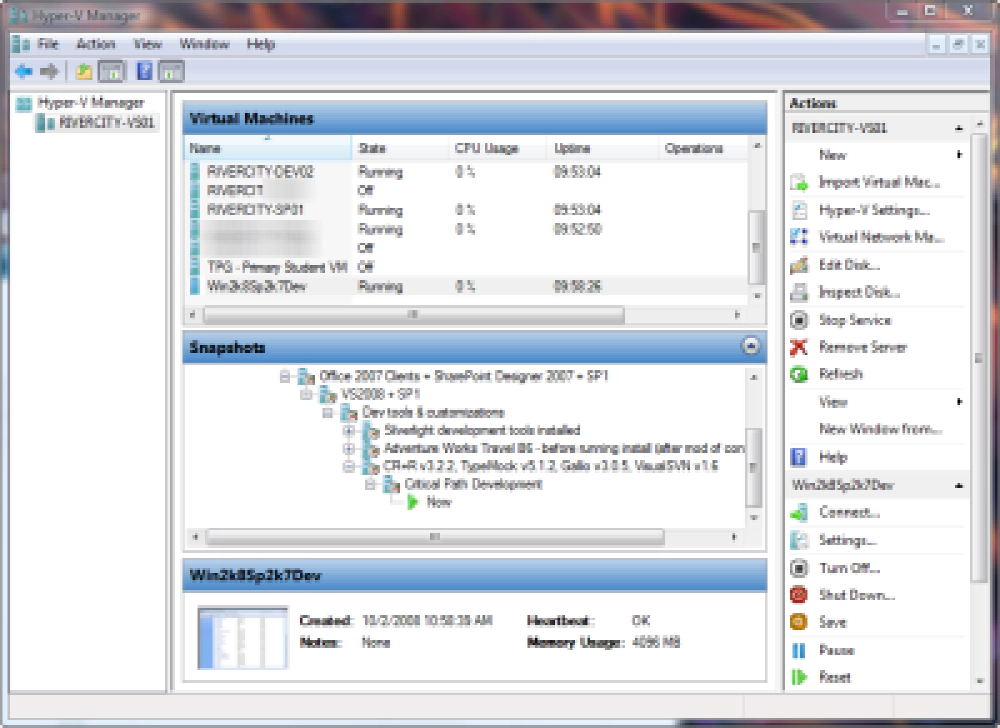Select Hyper-V Manager root tree node
The height and width of the screenshot is (728, 1000).
click(x=91, y=103)
